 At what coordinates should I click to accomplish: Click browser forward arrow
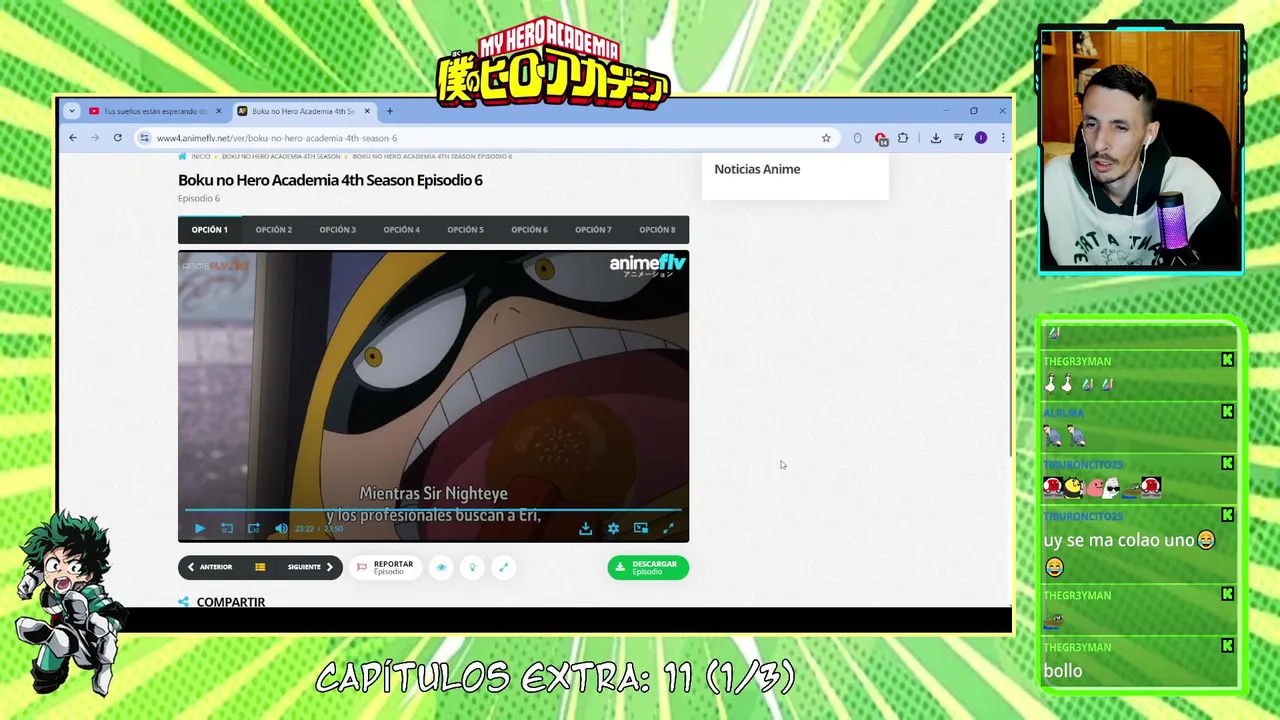tap(95, 138)
